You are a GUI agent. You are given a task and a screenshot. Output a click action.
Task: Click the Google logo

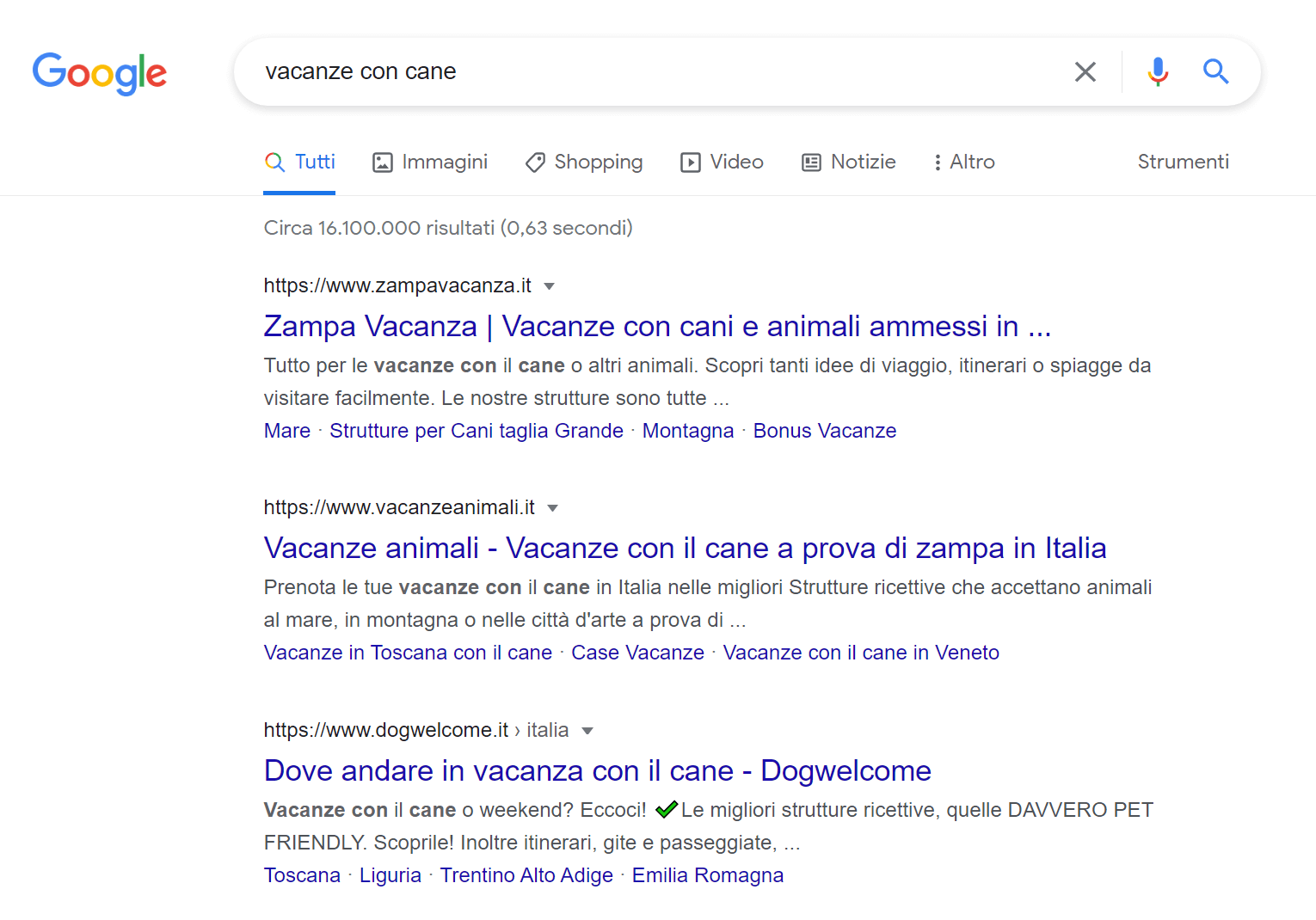click(x=100, y=73)
